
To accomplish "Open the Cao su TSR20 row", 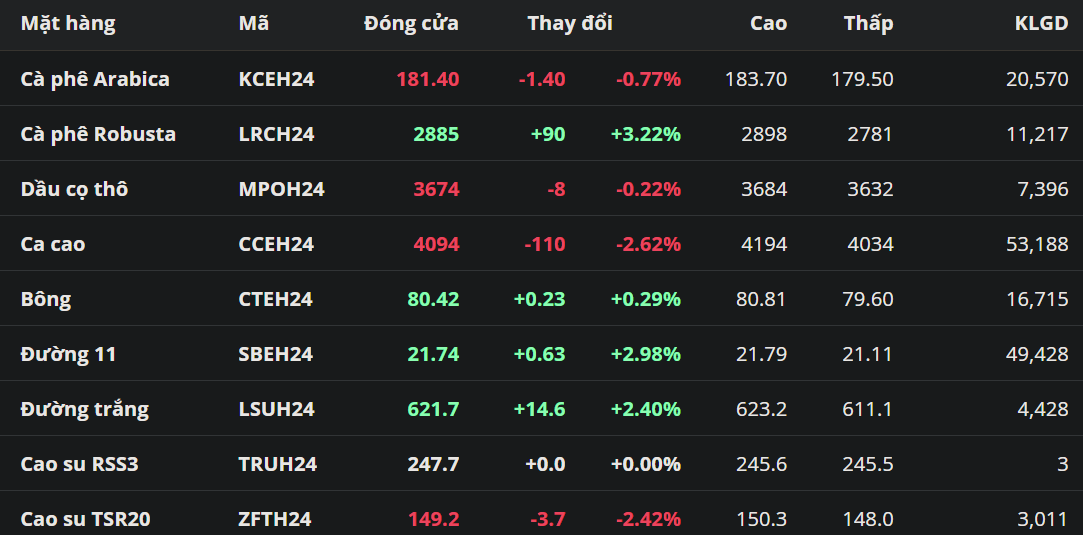I will (x=86, y=519).
